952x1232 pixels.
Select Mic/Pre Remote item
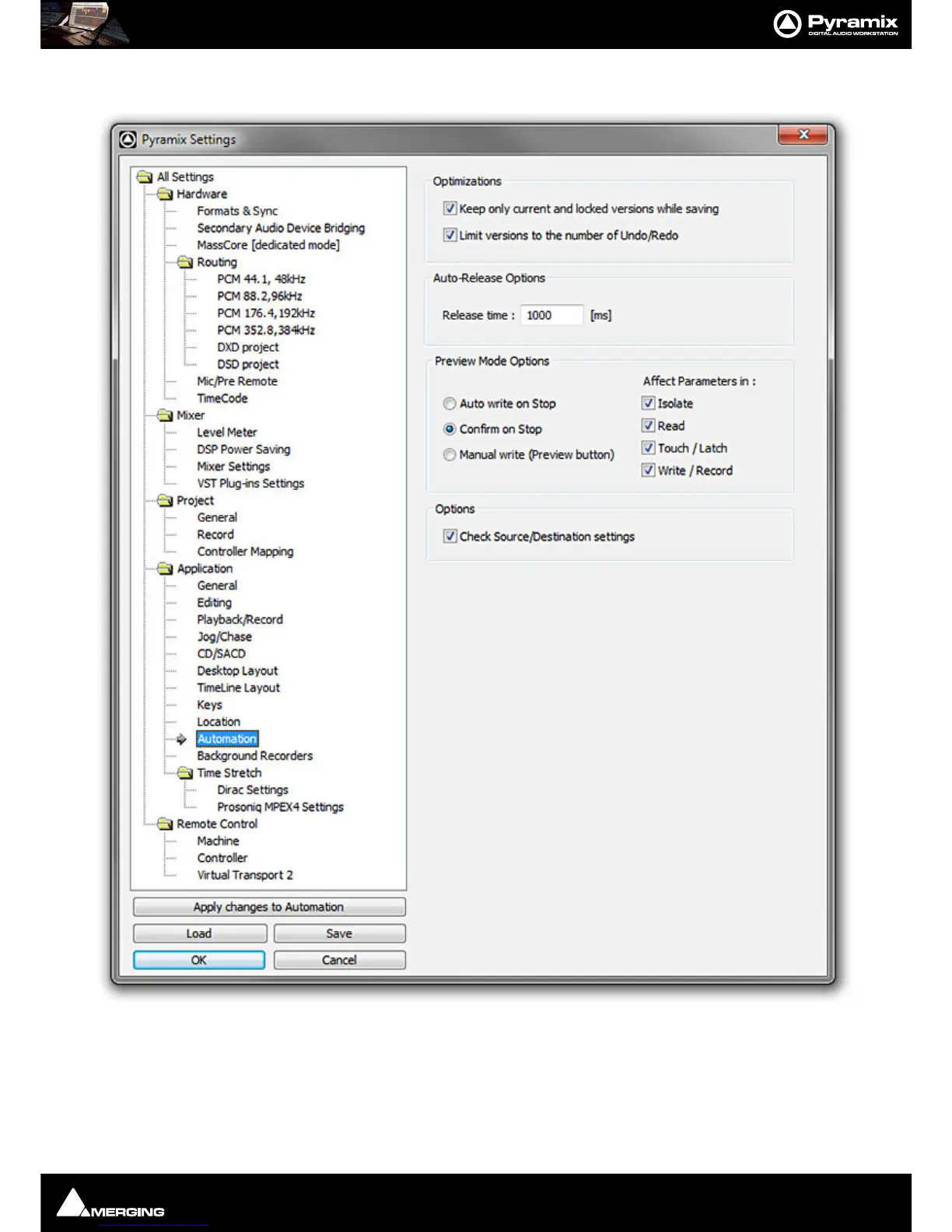pos(237,381)
